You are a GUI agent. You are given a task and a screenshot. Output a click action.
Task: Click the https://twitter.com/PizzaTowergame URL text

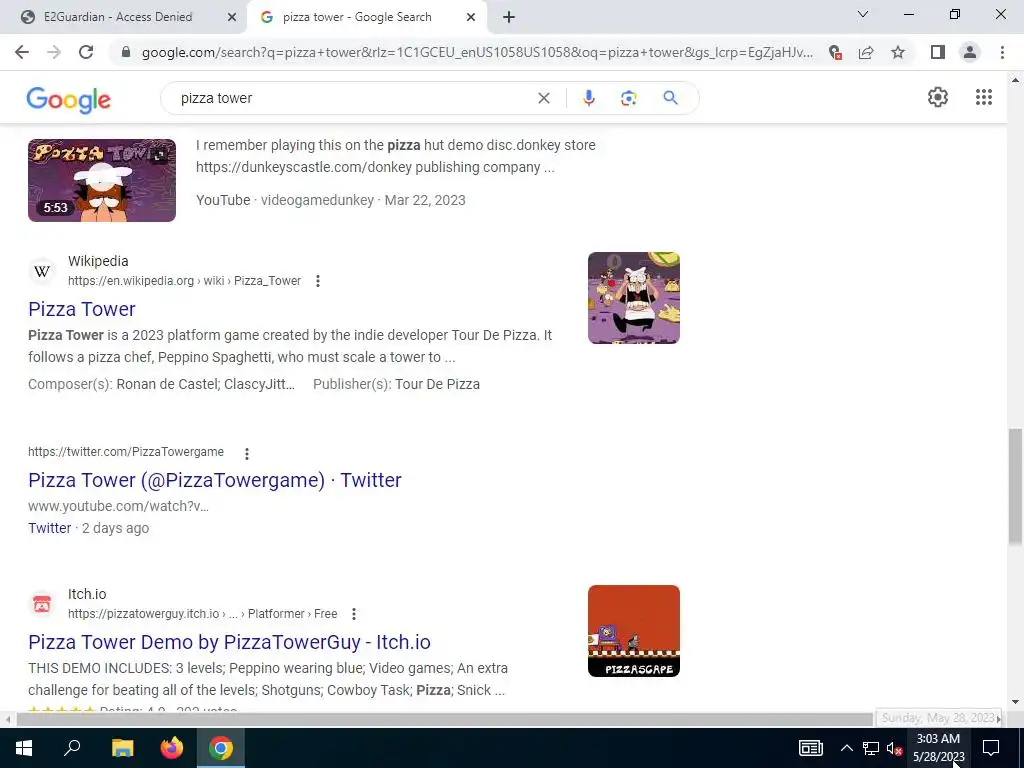(126, 452)
